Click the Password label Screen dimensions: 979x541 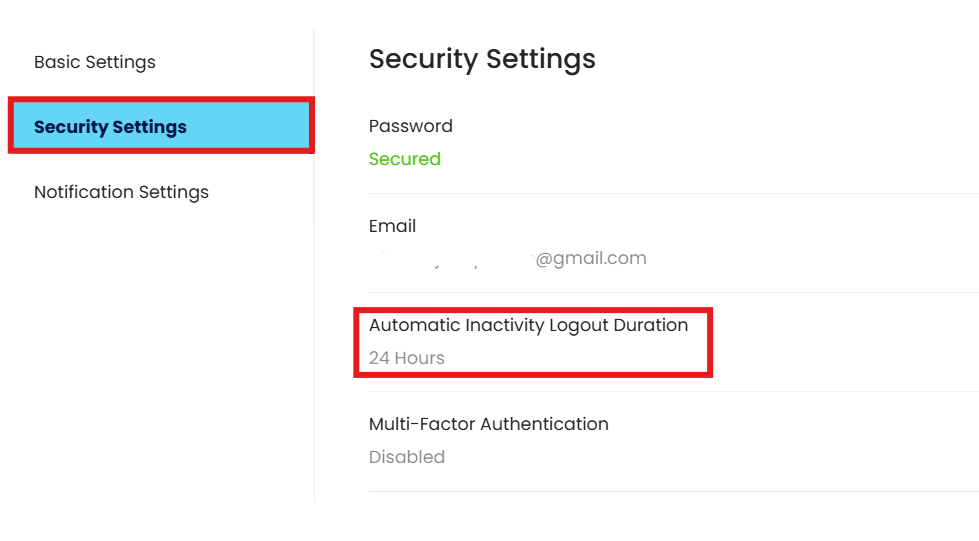[x=410, y=126]
